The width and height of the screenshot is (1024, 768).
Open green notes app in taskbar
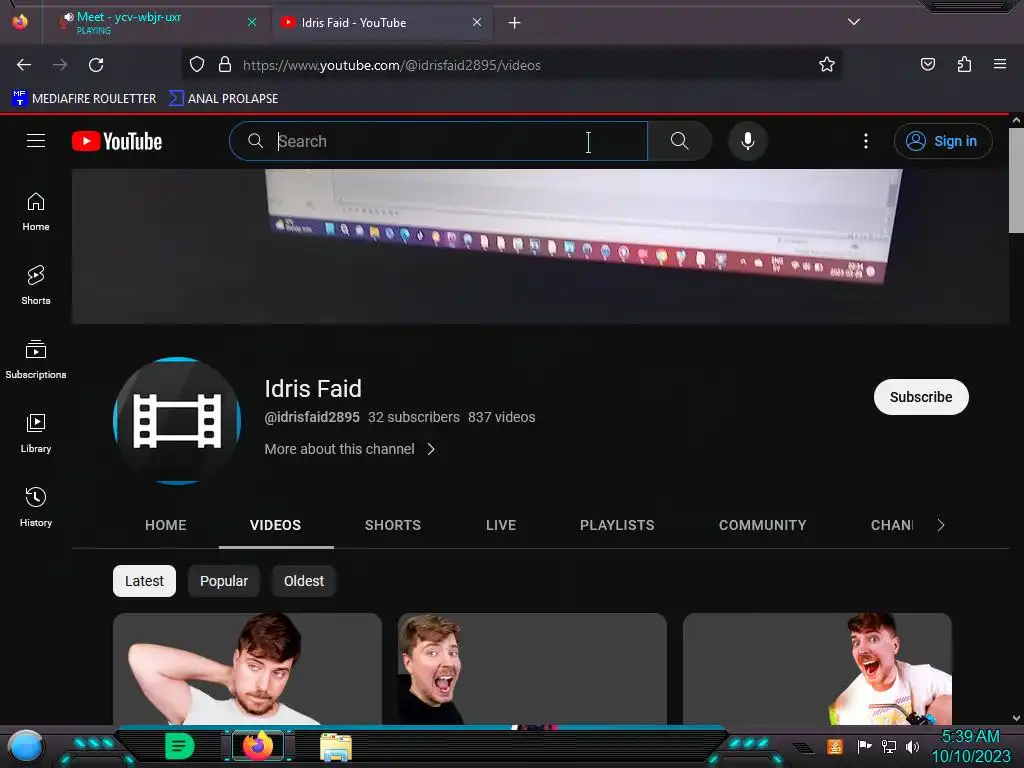point(180,746)
